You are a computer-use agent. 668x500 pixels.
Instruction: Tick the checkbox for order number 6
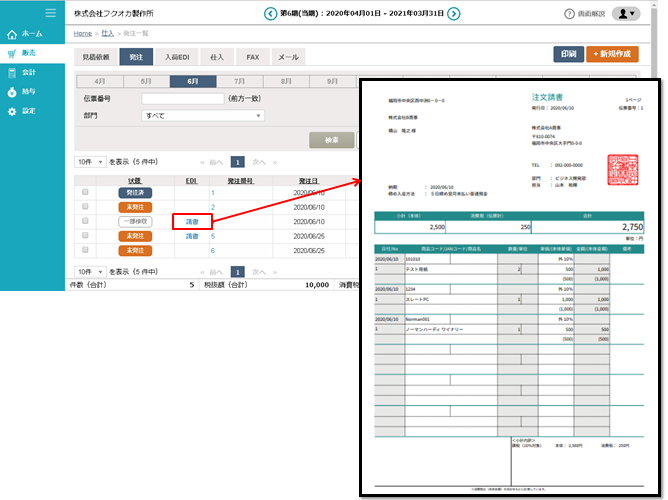tap(85, 250)
